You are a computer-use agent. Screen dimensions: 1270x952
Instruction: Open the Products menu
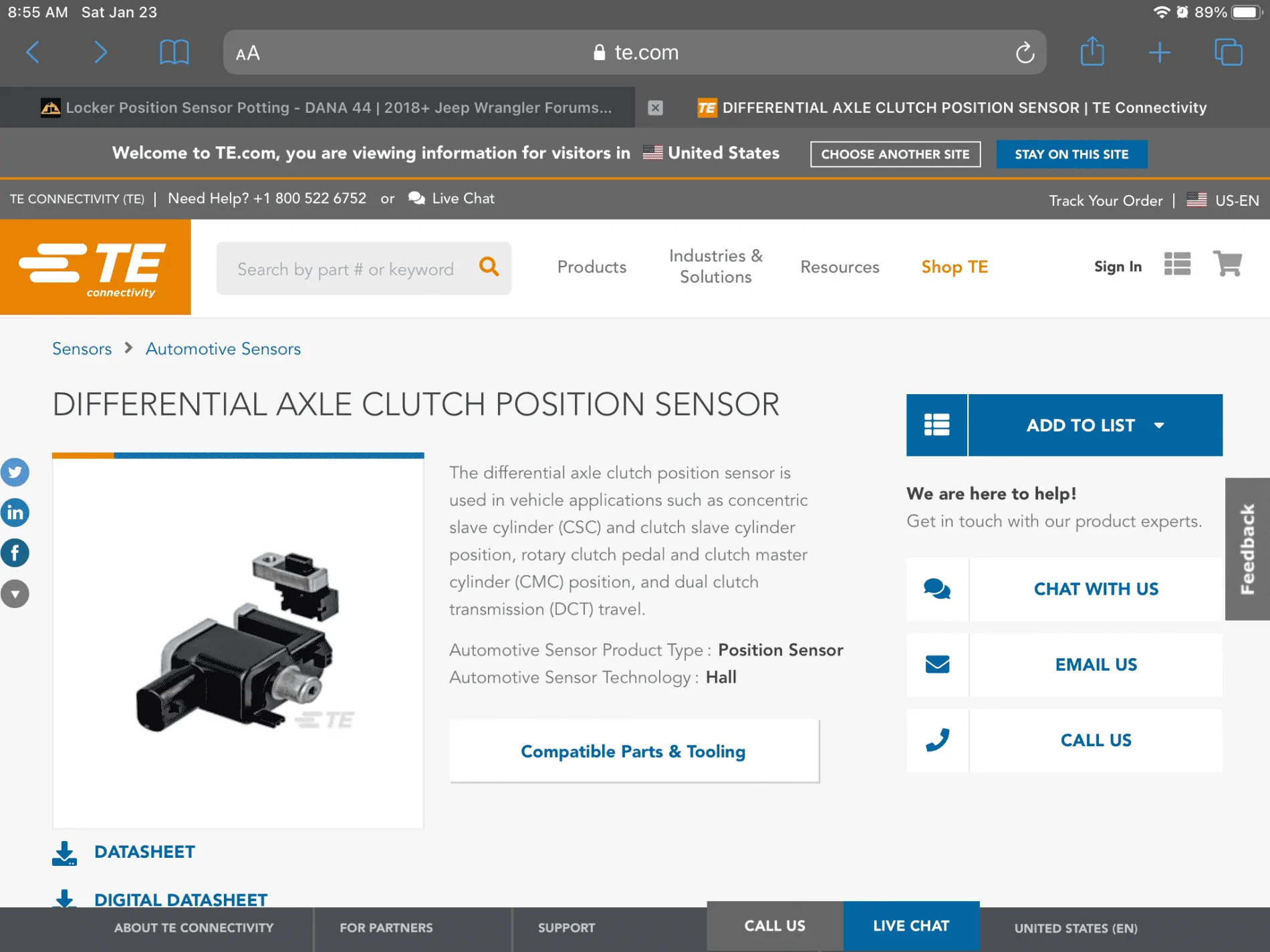(592, 267)
